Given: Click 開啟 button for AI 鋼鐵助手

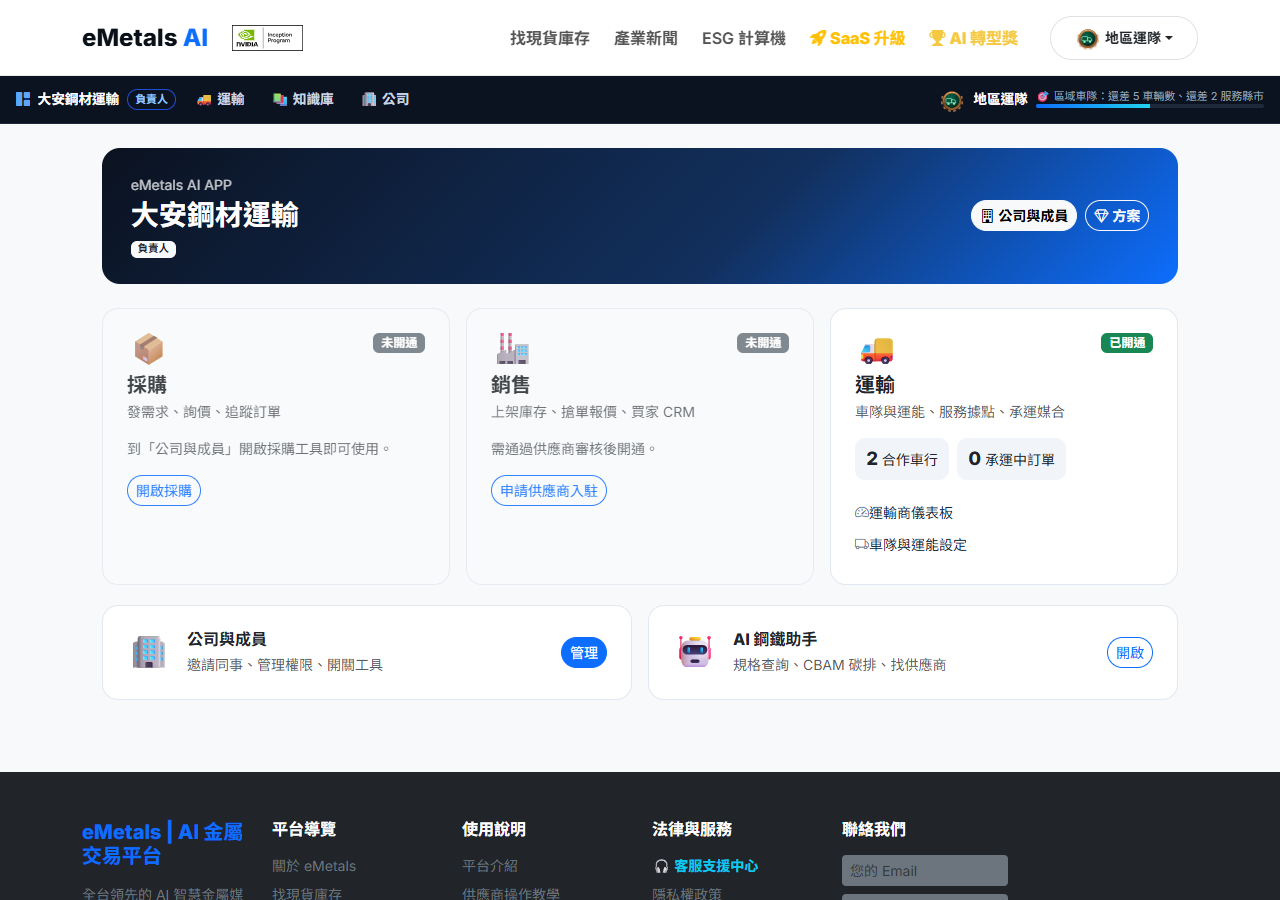Looking at the screenshot, I should tap(1130, 652).
